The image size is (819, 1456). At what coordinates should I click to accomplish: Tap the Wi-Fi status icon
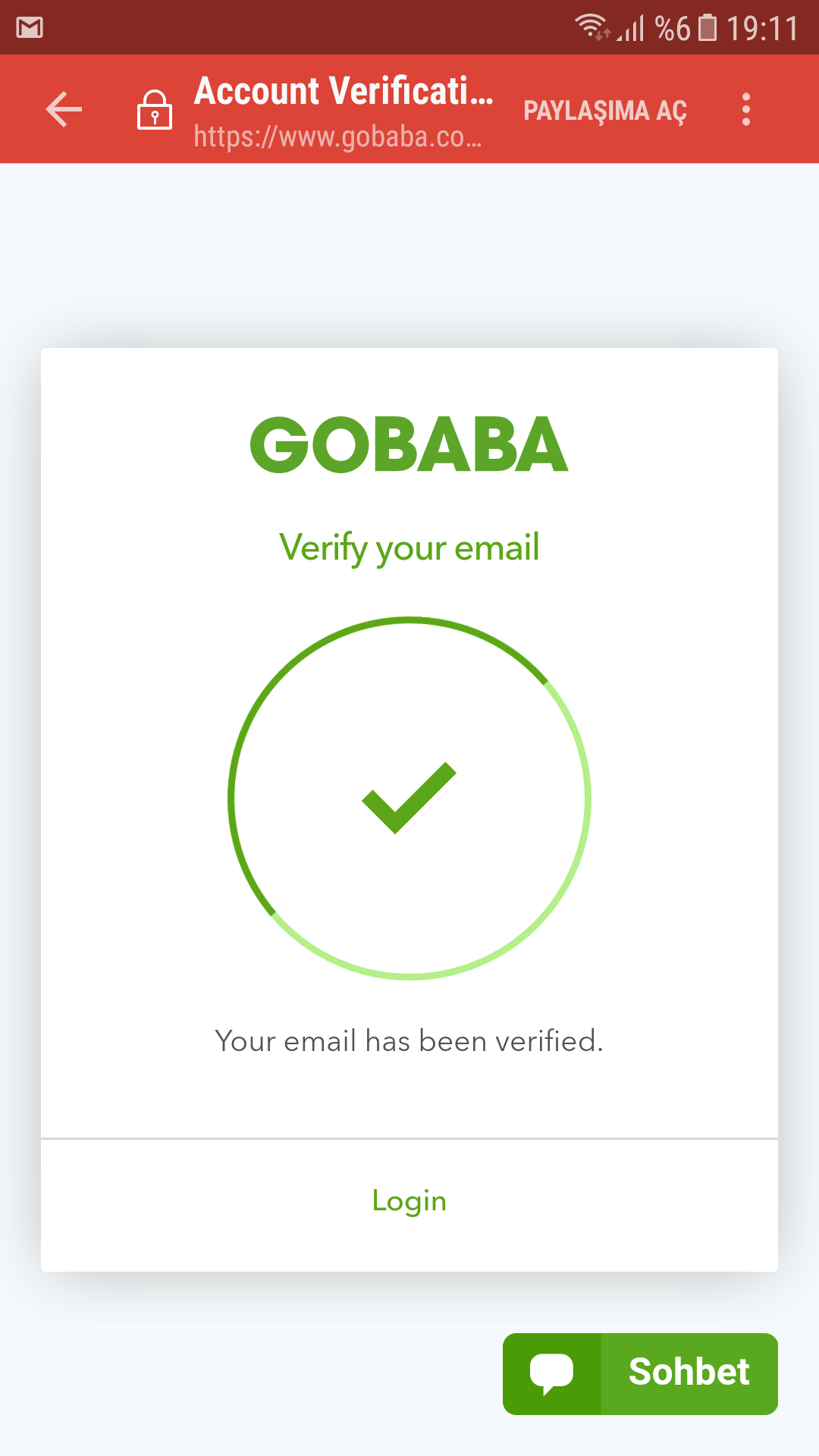tap(591, 27)
